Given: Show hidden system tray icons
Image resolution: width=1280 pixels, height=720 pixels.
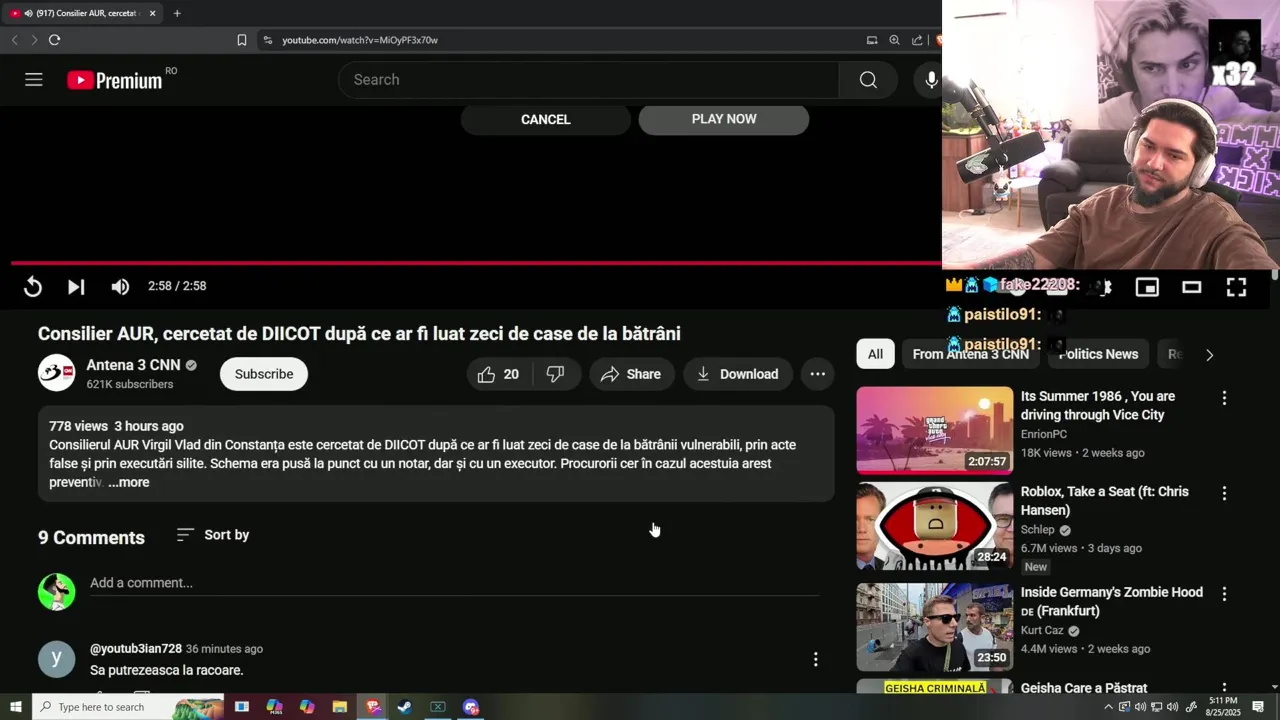Looking at the screenshot, I should click(1108, 707).
